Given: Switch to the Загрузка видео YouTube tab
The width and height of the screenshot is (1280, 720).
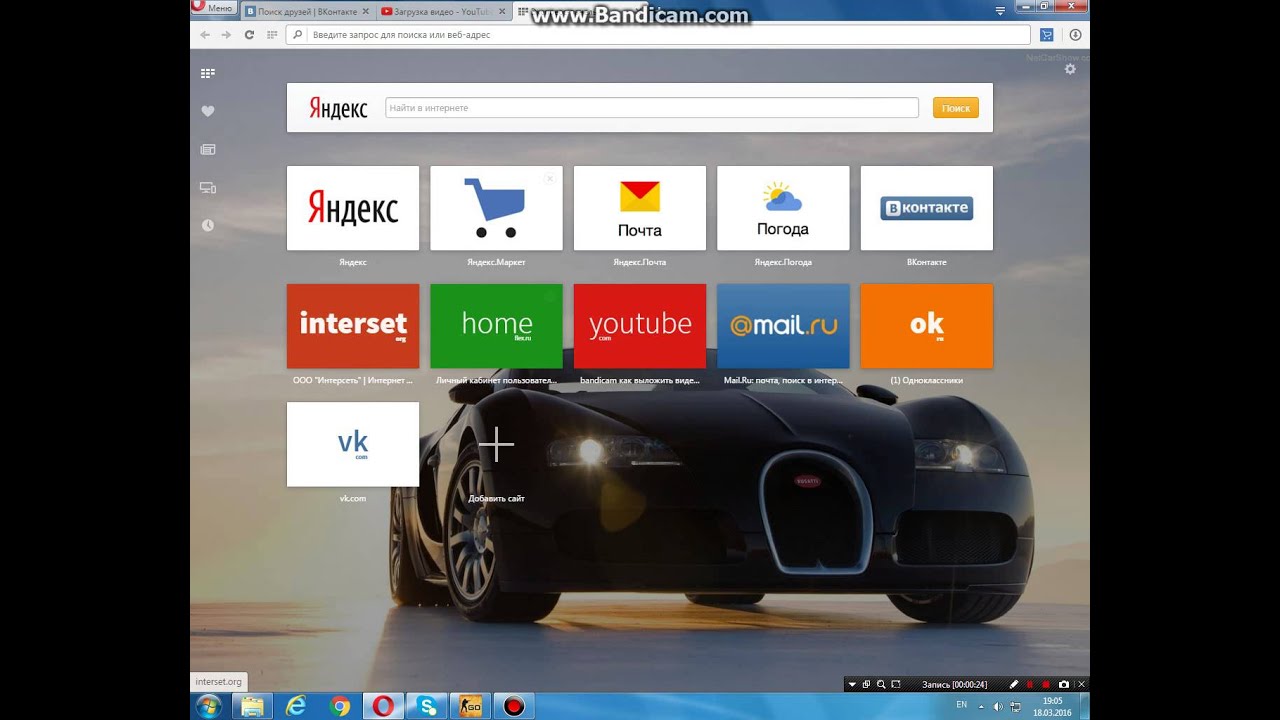Looking at the screenshot, I should 444,11.
